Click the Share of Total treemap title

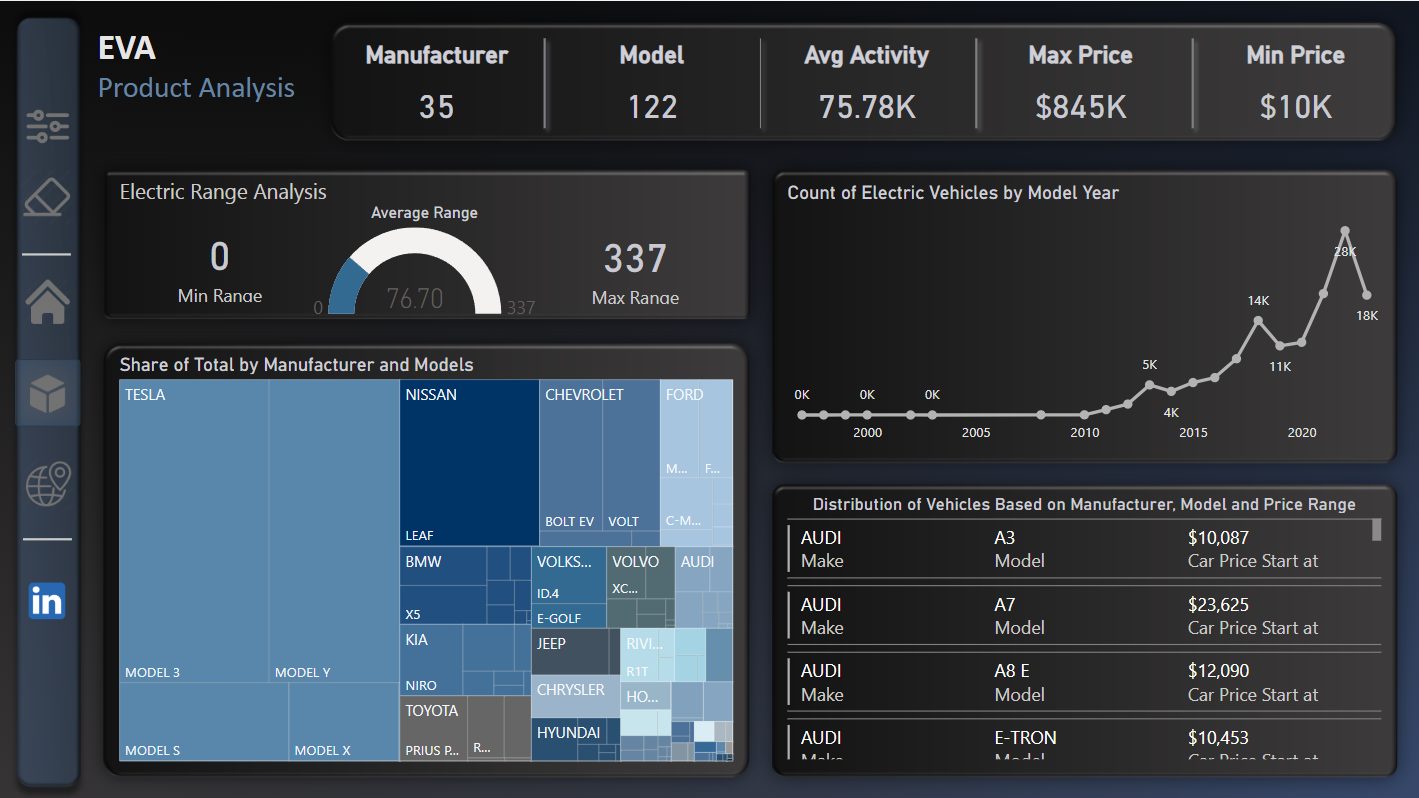(x=296, y=365)
